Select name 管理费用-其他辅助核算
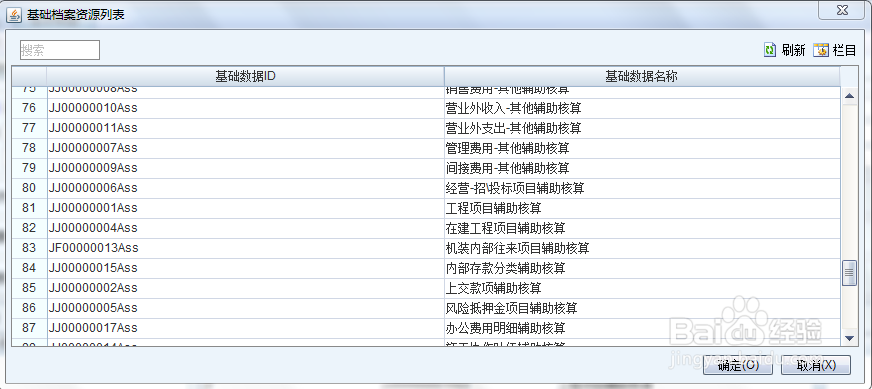This screenshot has width=872, height=389. click(642, 148)
